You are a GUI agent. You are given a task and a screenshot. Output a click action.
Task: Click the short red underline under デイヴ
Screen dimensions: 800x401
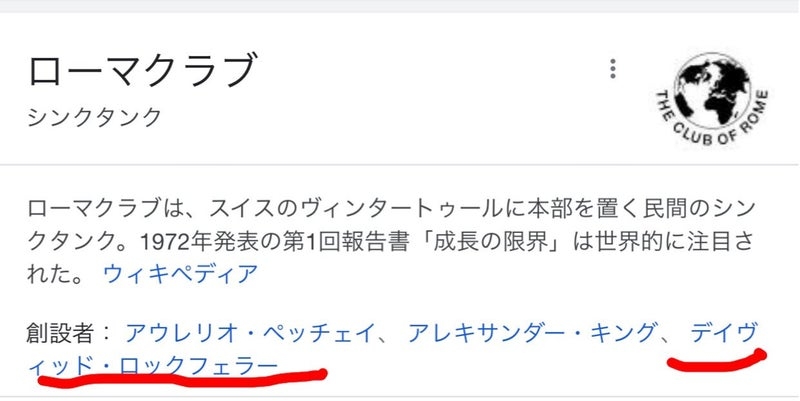click(717, 360)
